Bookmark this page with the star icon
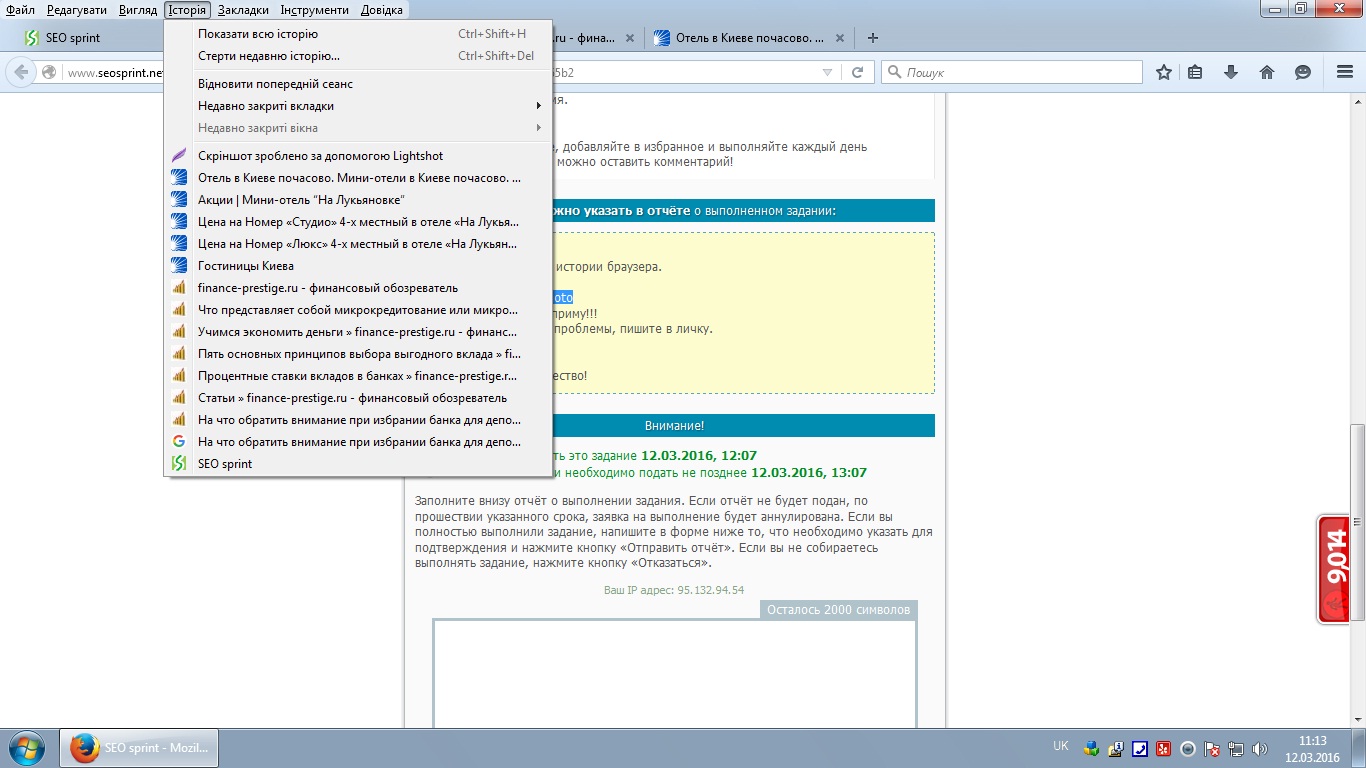The image size is (1366, 768). pyautogui.click(x=1164, y=72)
